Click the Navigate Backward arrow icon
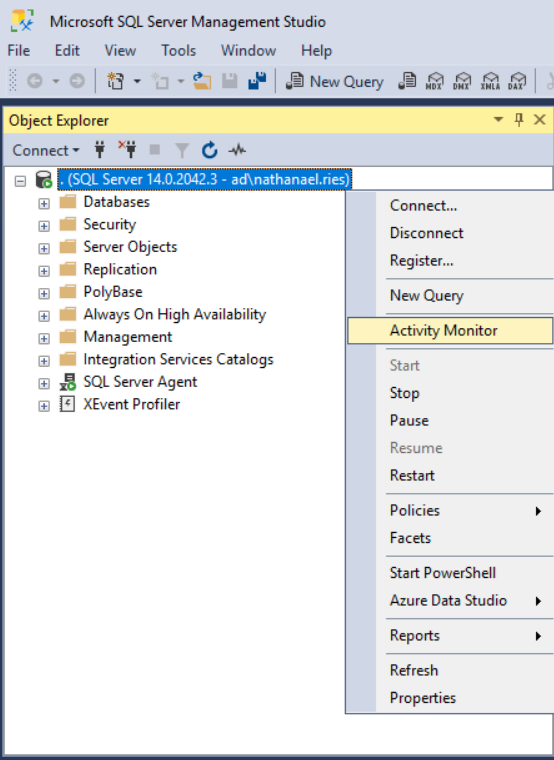The height and width of the screenshot is (760, 554). (x=35, y=81)
